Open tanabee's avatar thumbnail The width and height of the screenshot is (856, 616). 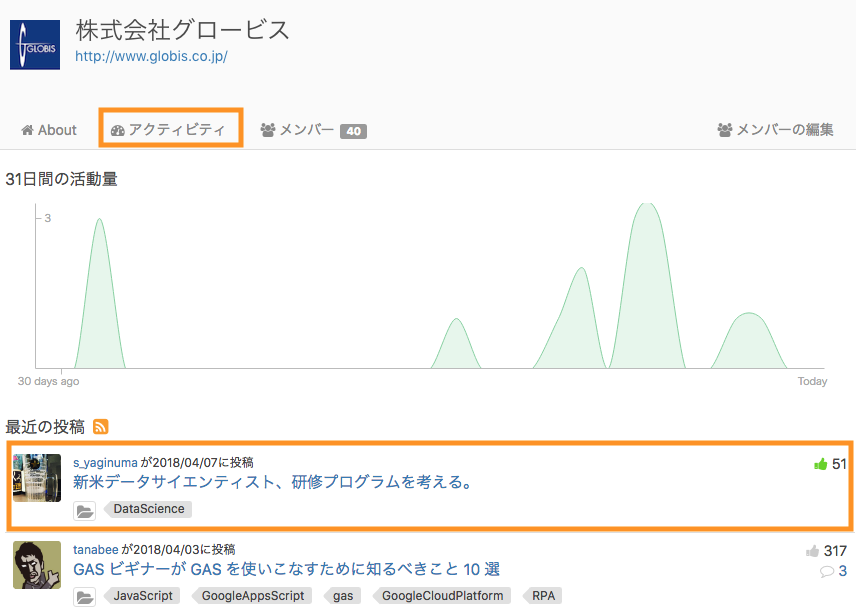(37, 565)
